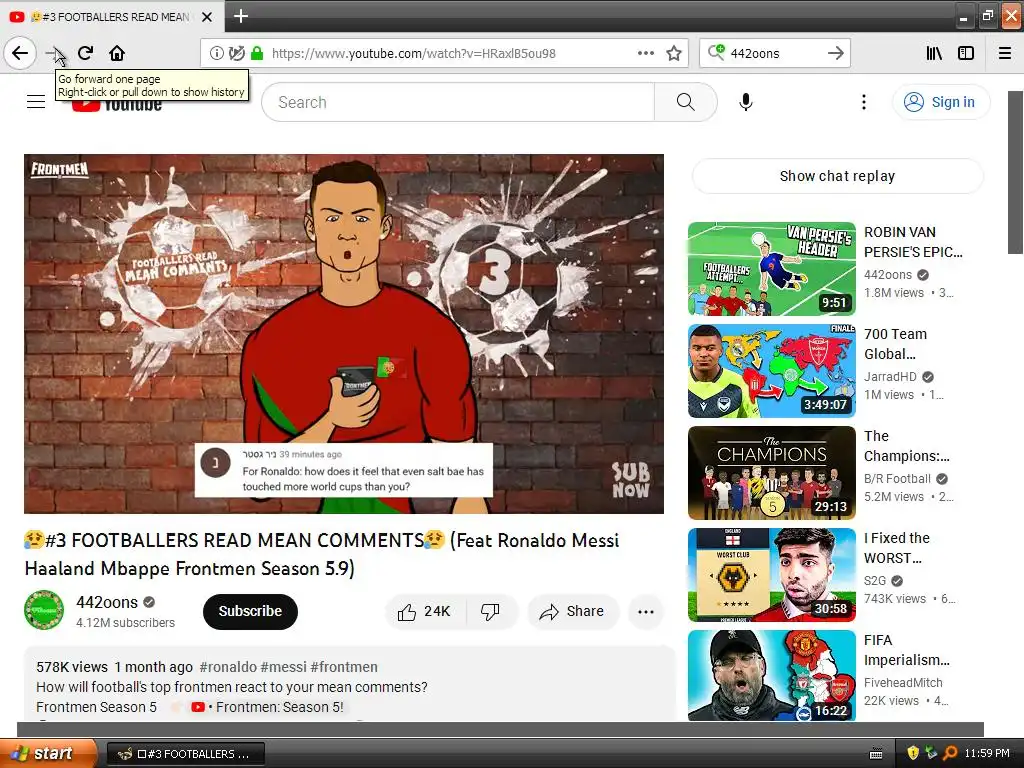
Task: Click FiveheadMitch channel name
Action: point(903,682)
